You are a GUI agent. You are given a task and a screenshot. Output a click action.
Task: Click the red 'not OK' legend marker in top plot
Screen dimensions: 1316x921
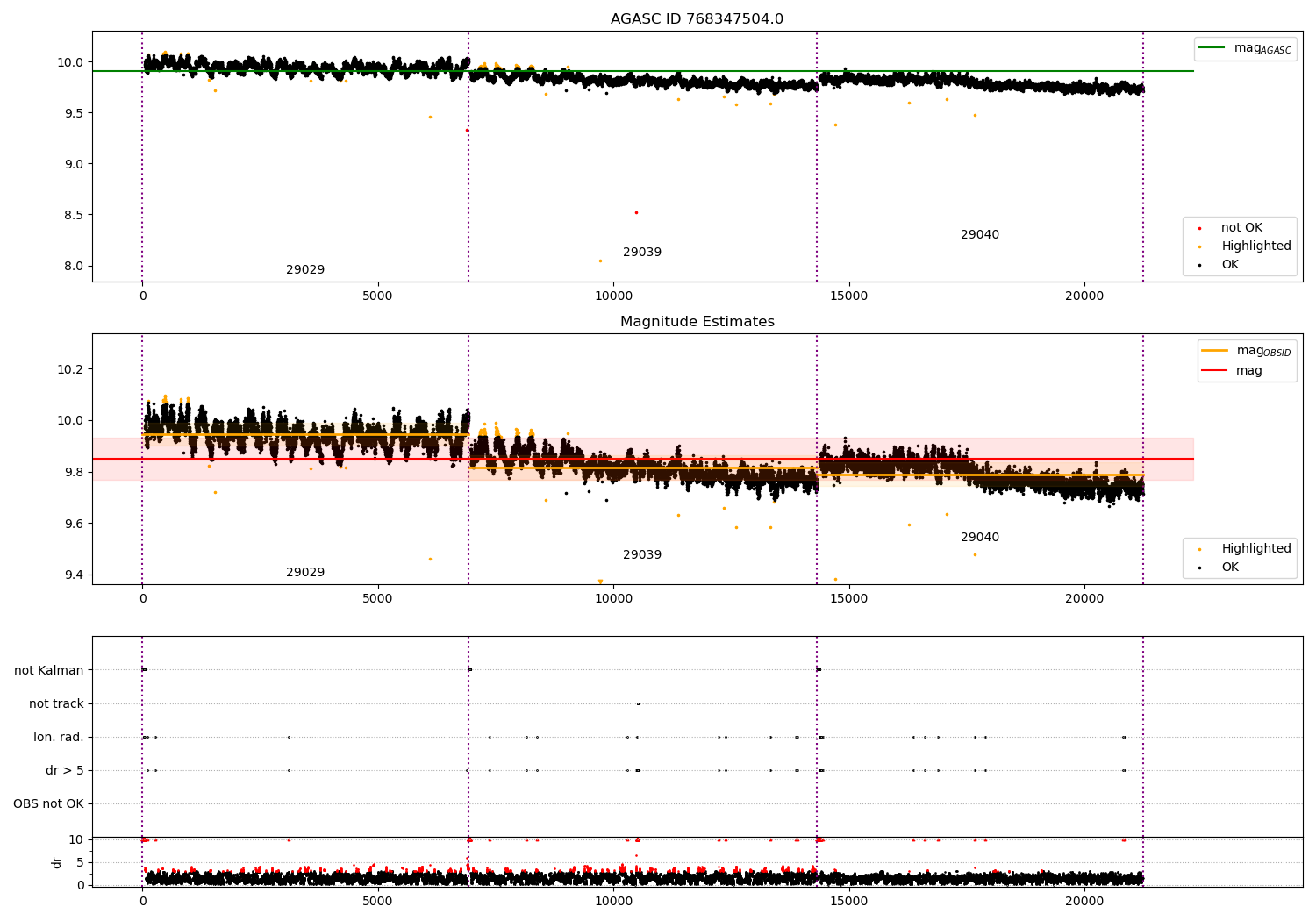coord(1199,228)
